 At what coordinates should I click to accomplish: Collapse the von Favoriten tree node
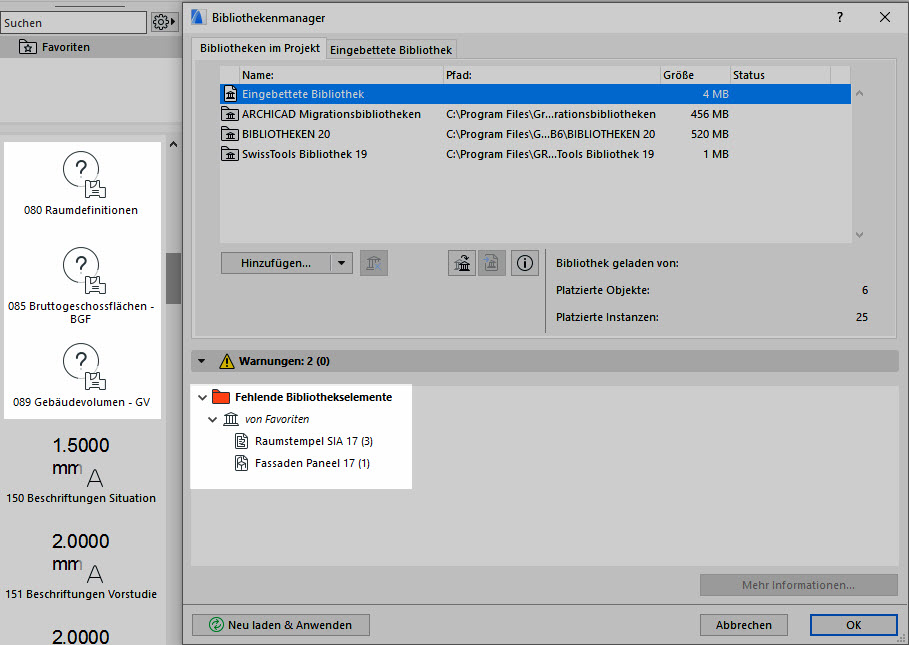coord(213,420)
